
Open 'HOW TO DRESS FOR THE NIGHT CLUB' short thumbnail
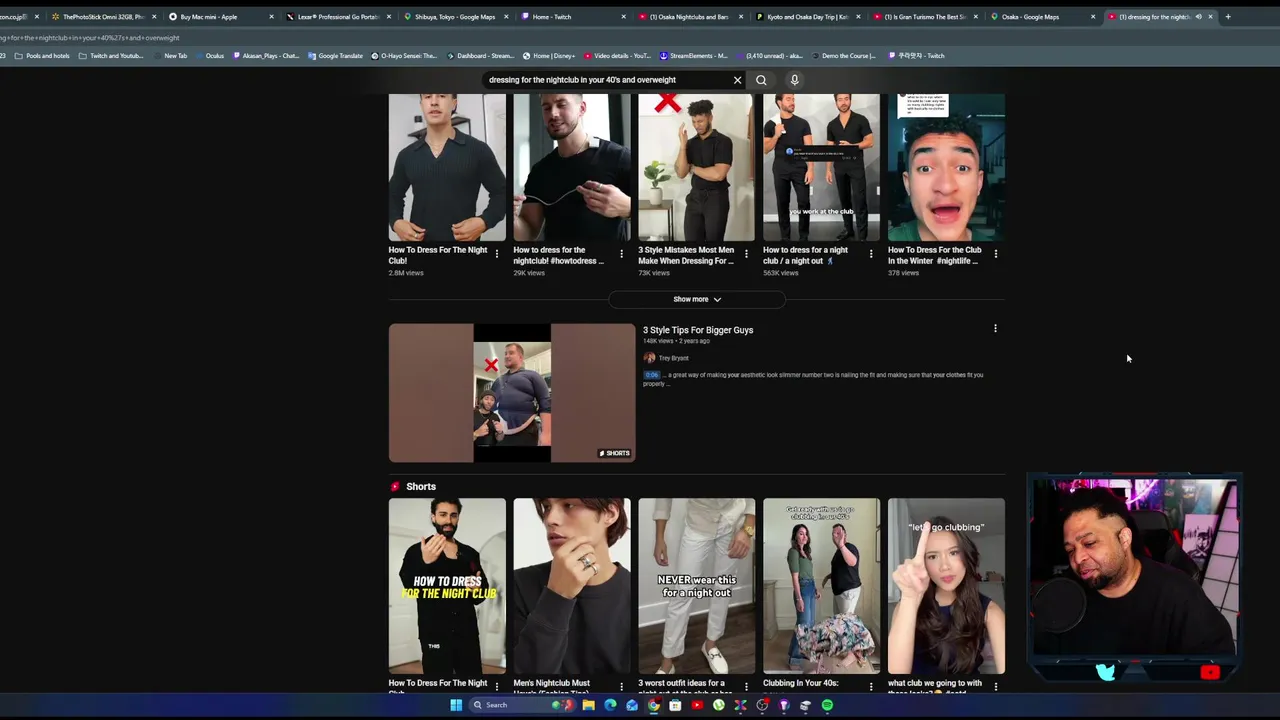click(447, 586)
